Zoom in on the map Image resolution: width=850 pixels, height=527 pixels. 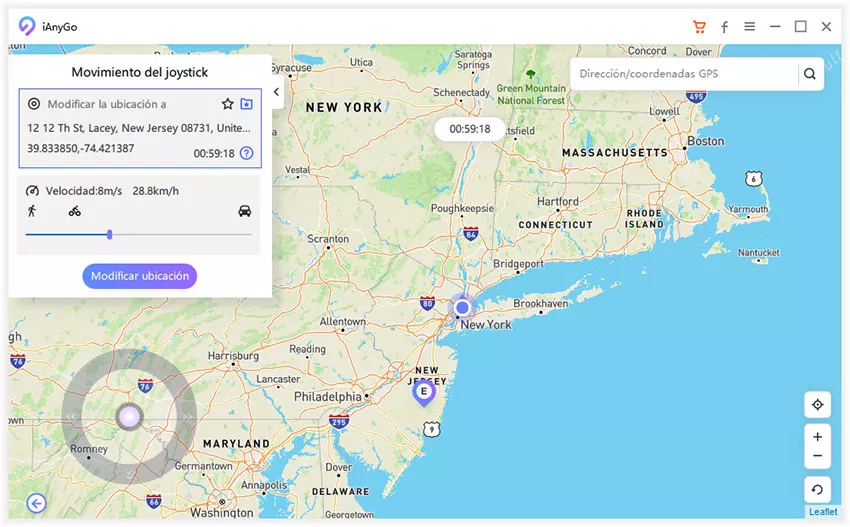817,437
